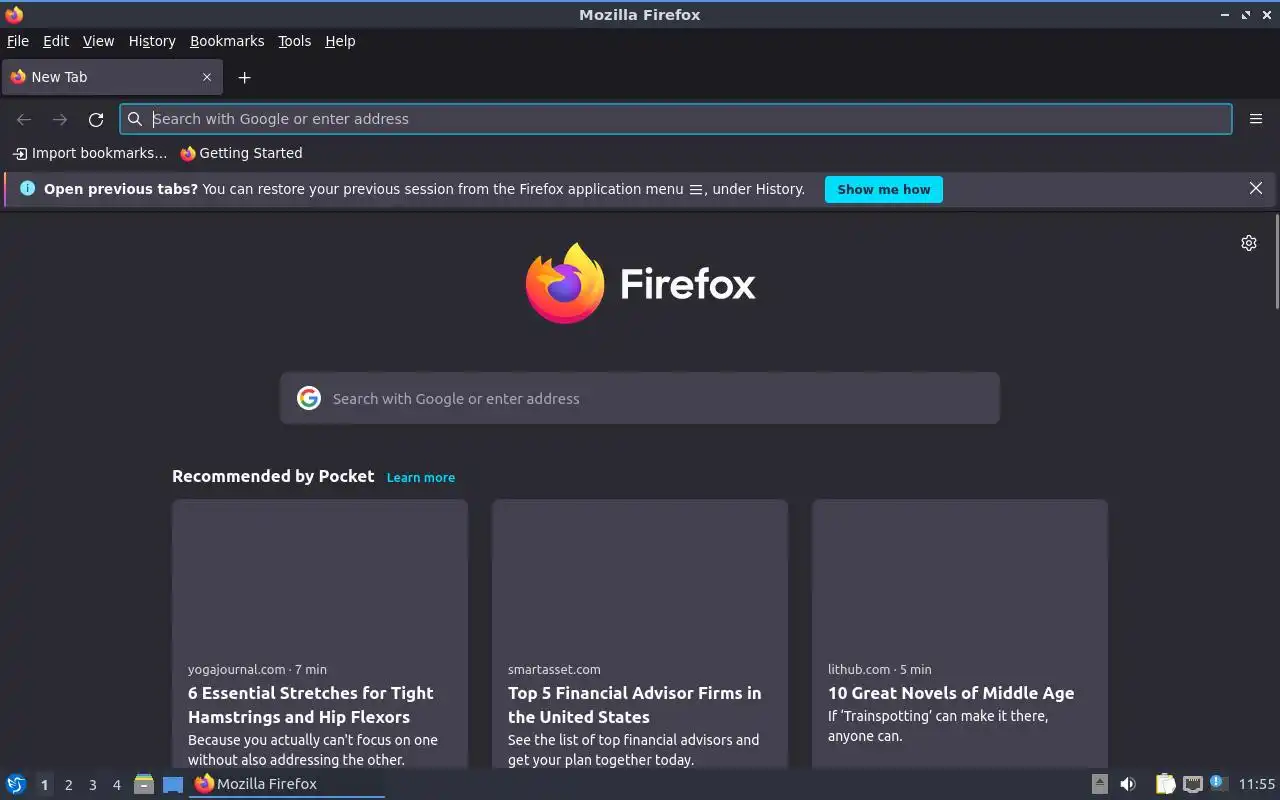The image size is (1280, 800).
Task: Click the forward navigation arrow
Action: [60, 119]
